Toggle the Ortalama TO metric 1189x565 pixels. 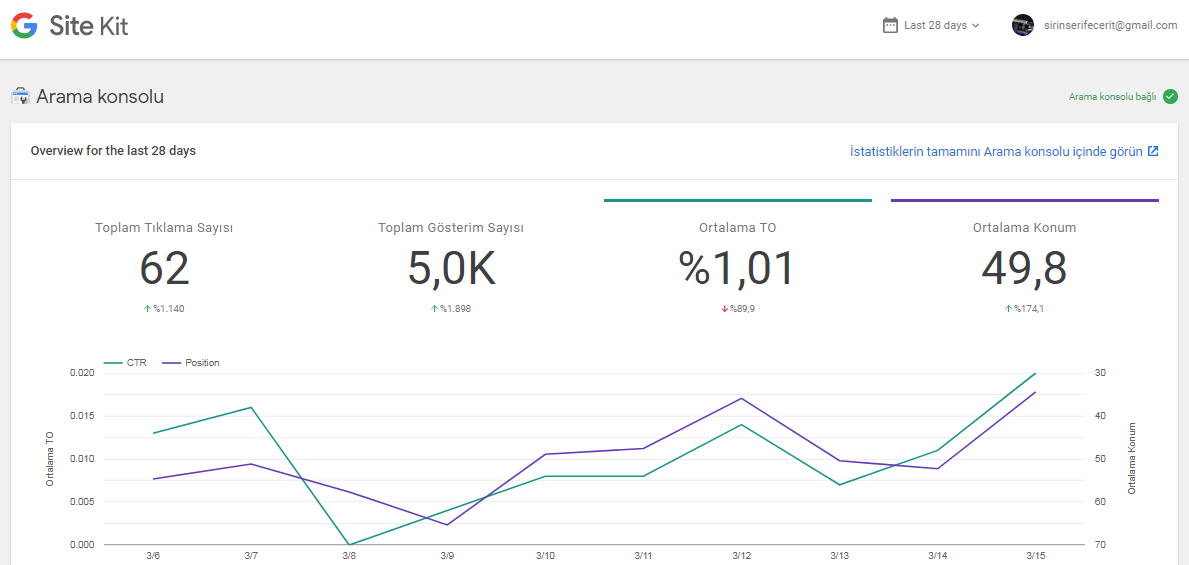738,259
